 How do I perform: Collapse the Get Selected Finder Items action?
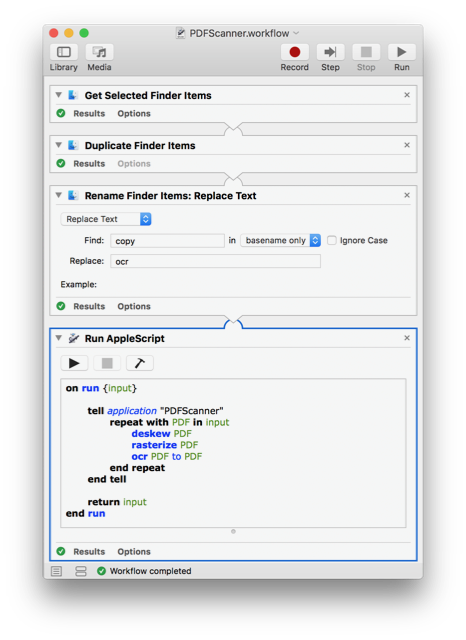coord(59,95)
